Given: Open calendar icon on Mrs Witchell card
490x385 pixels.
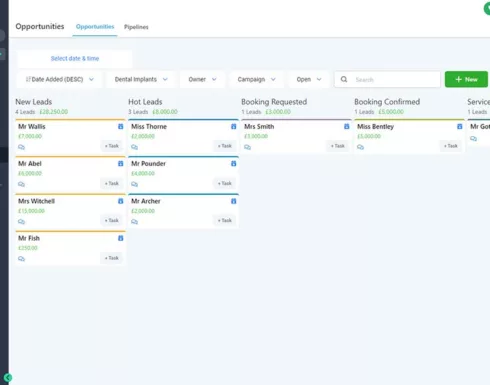Looking at the screenshot, I should [x=121, y=201].
